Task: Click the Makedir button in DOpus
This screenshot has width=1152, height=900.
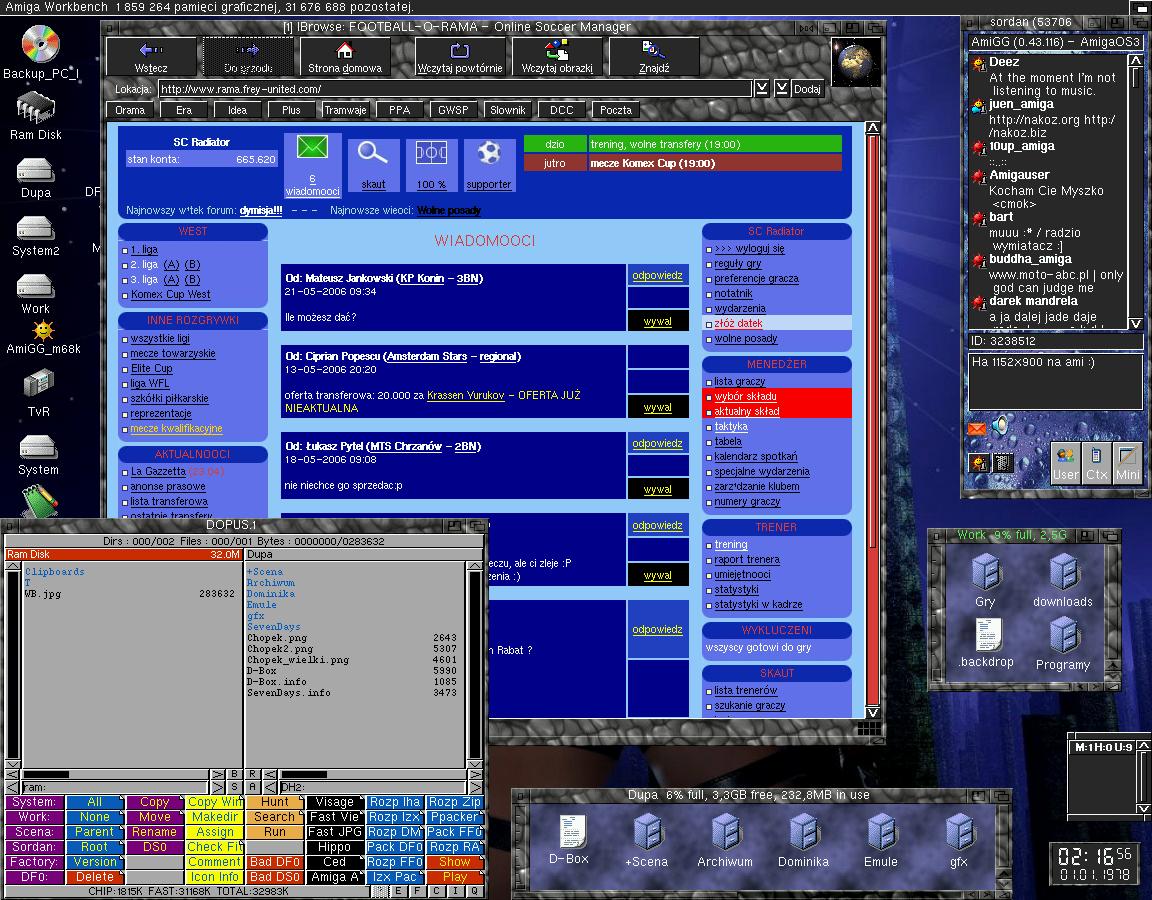Action: (x=215, y=817)
